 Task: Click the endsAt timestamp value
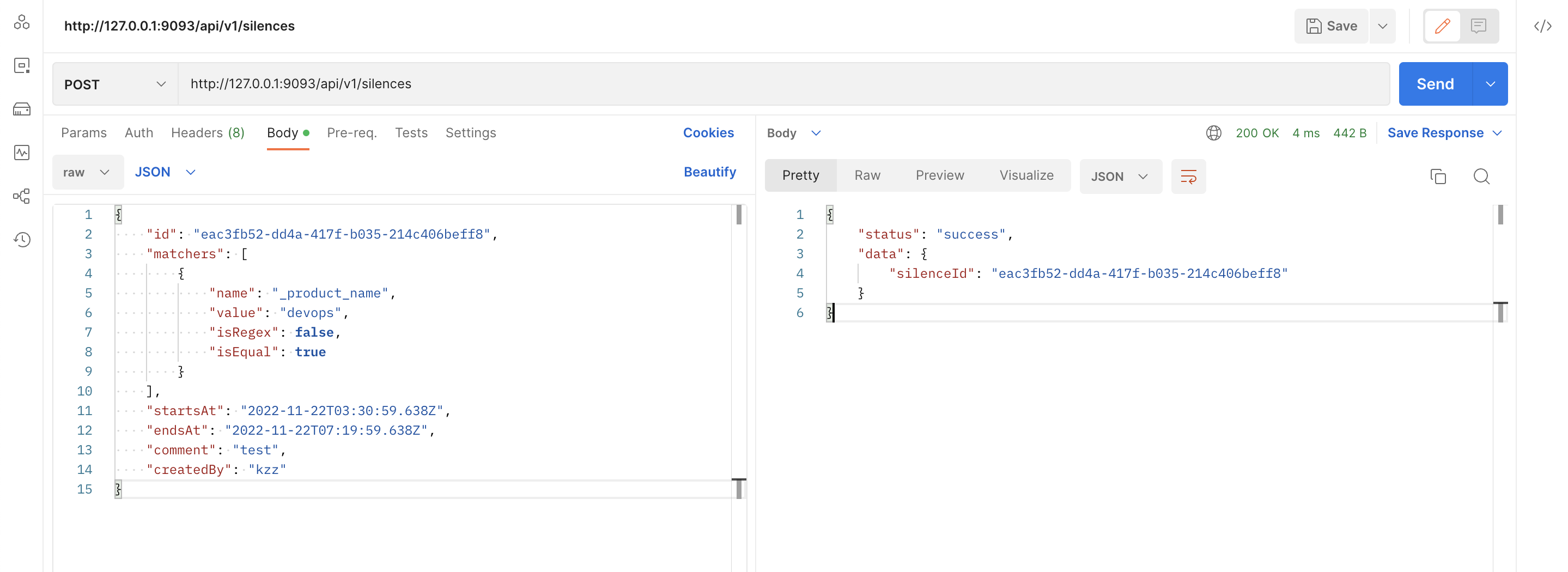326,431
